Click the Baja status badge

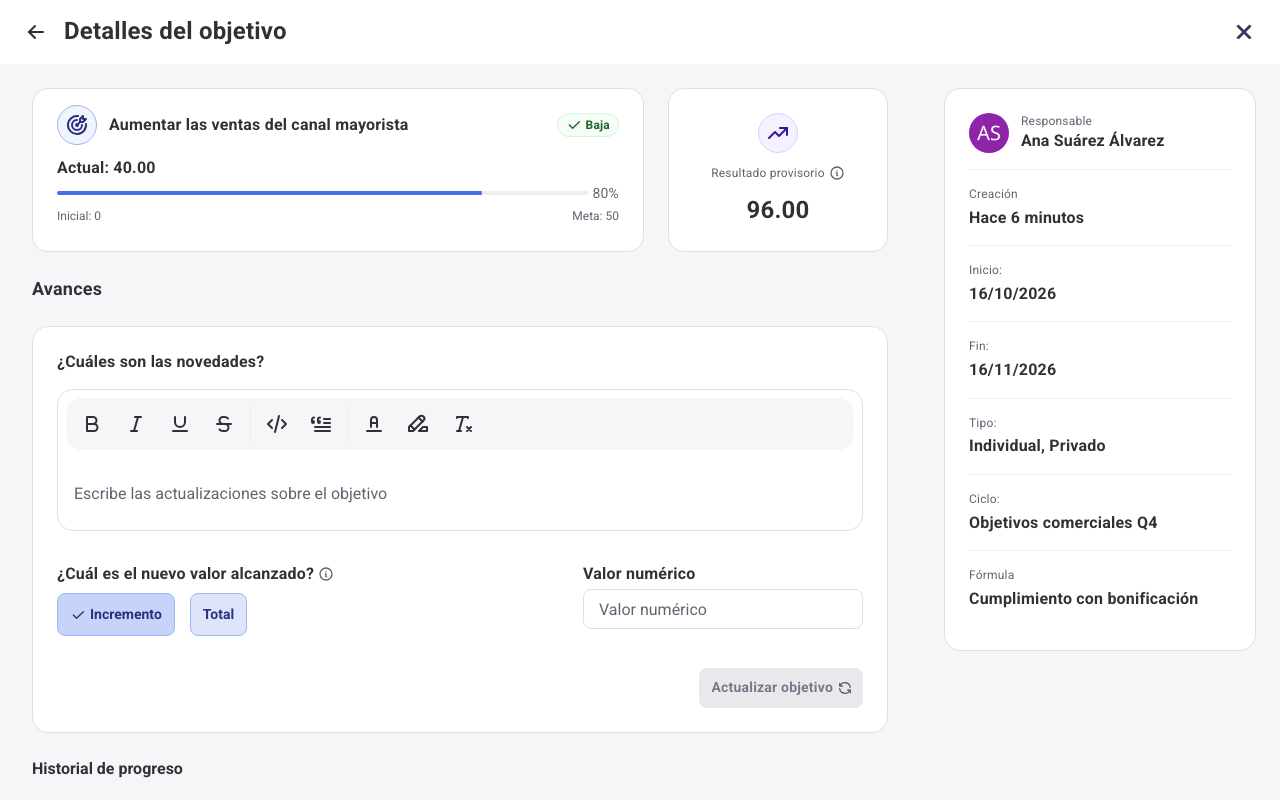pyautogui.click(x=588, y=125)
